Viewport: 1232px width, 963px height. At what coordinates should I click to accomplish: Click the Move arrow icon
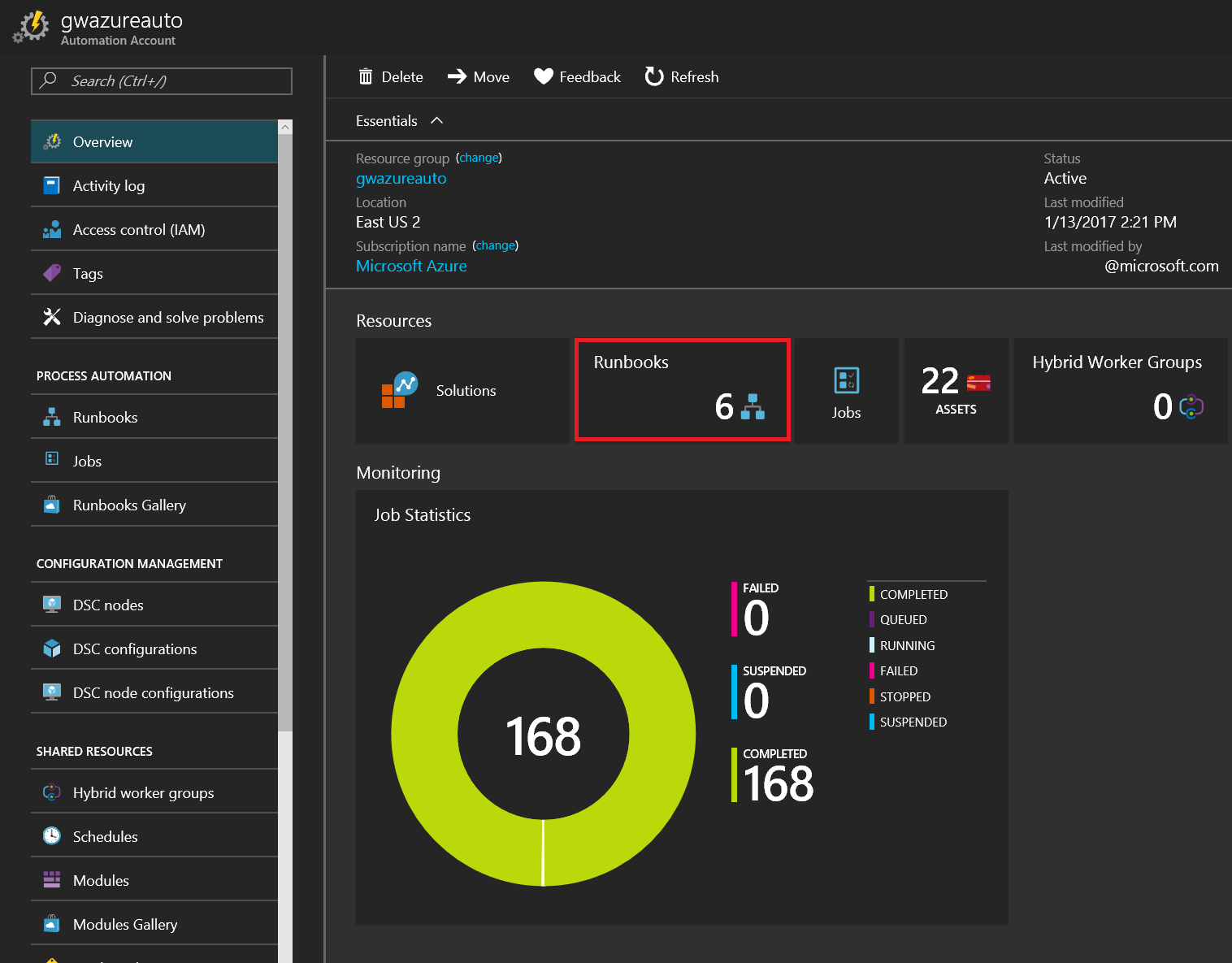457,76
